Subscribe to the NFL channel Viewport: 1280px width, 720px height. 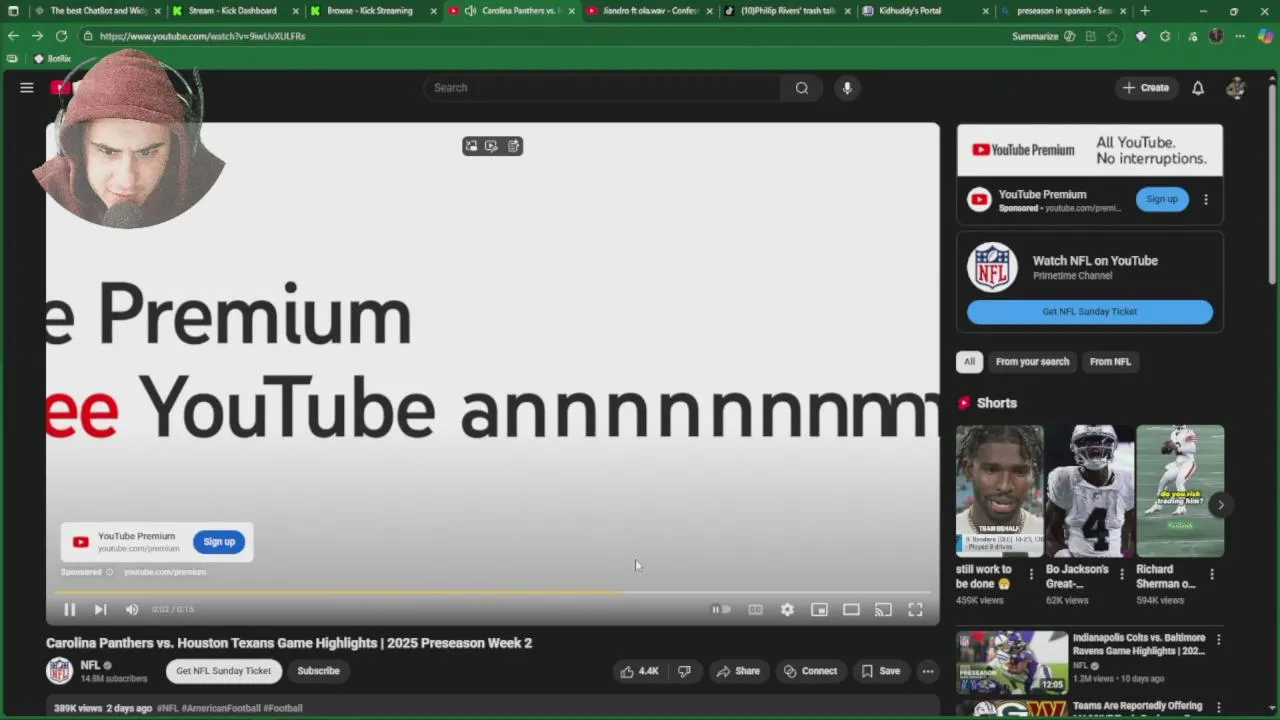pos(318,671)
